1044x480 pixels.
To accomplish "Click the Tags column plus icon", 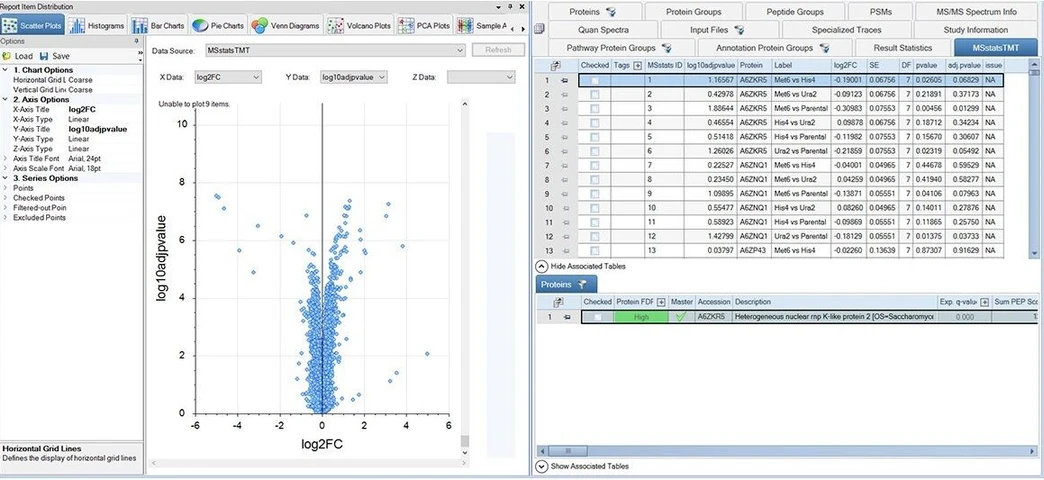I will [x=637, y=65].
